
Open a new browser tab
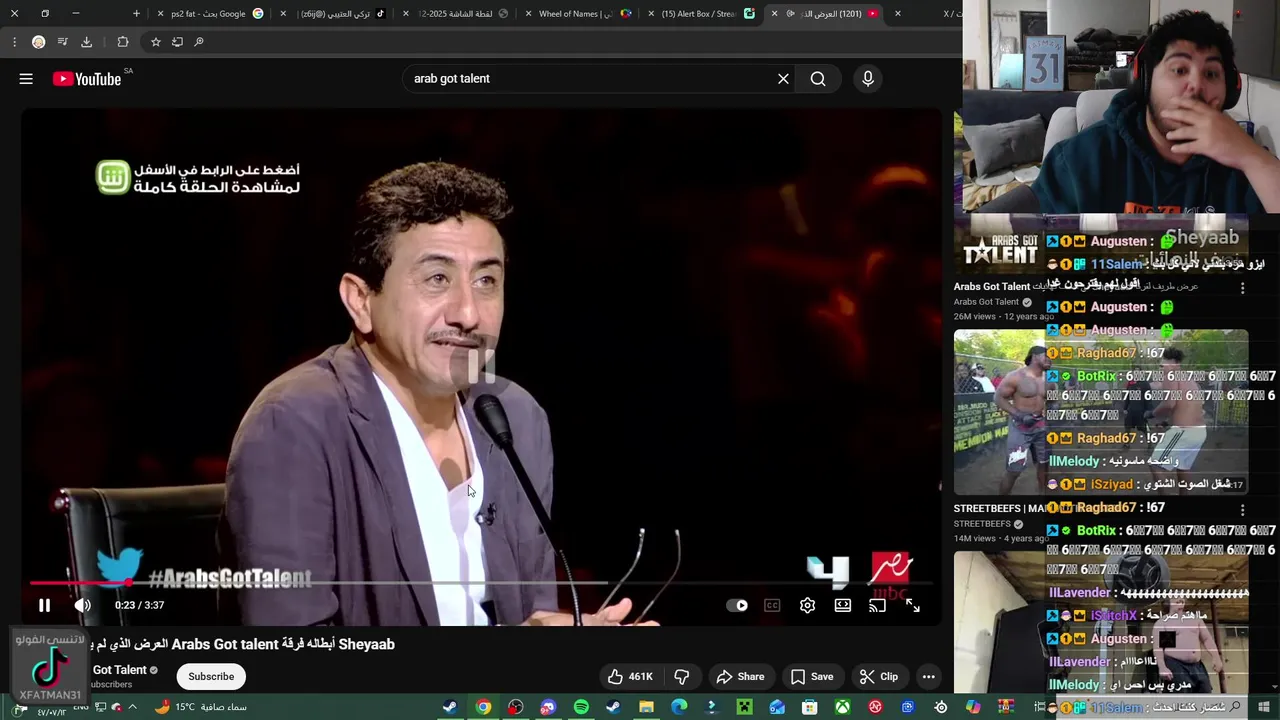pos(137,14)
